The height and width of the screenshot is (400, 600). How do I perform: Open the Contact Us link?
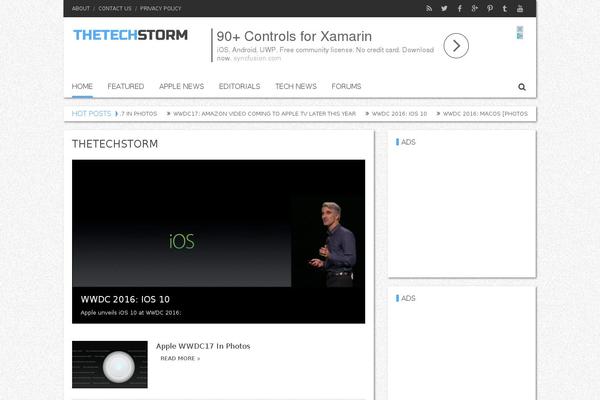115,8
